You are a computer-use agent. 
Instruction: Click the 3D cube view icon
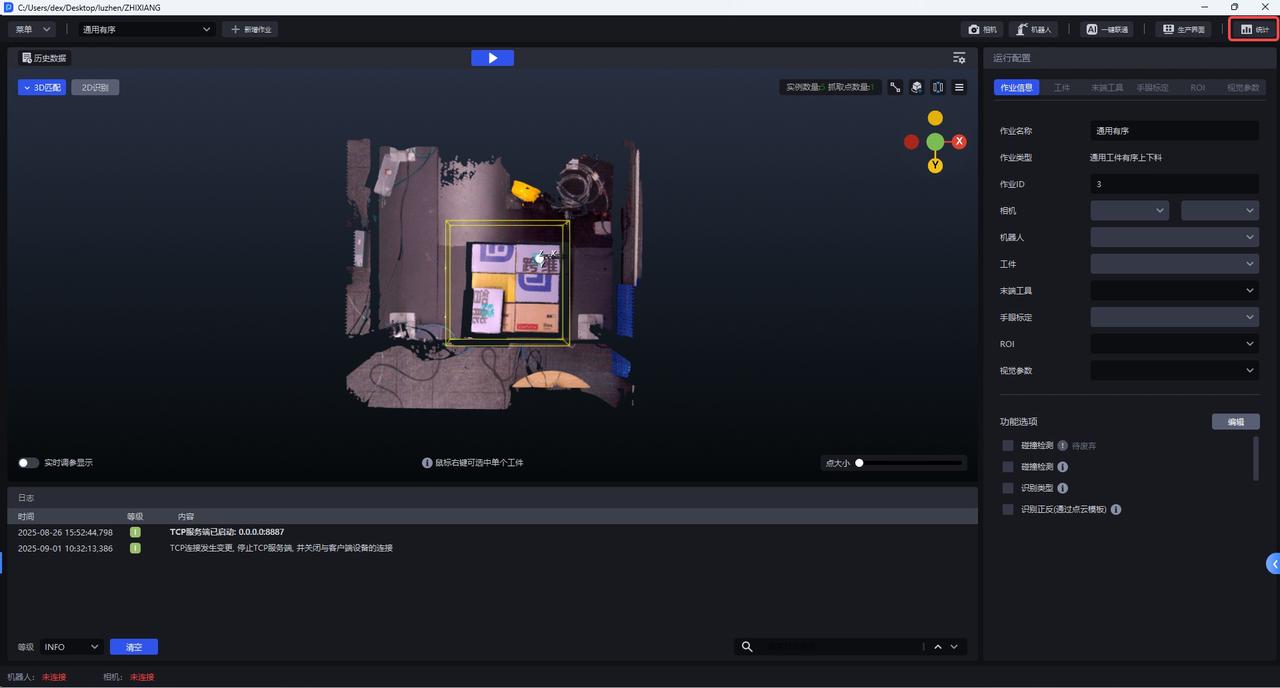point(916,88)
